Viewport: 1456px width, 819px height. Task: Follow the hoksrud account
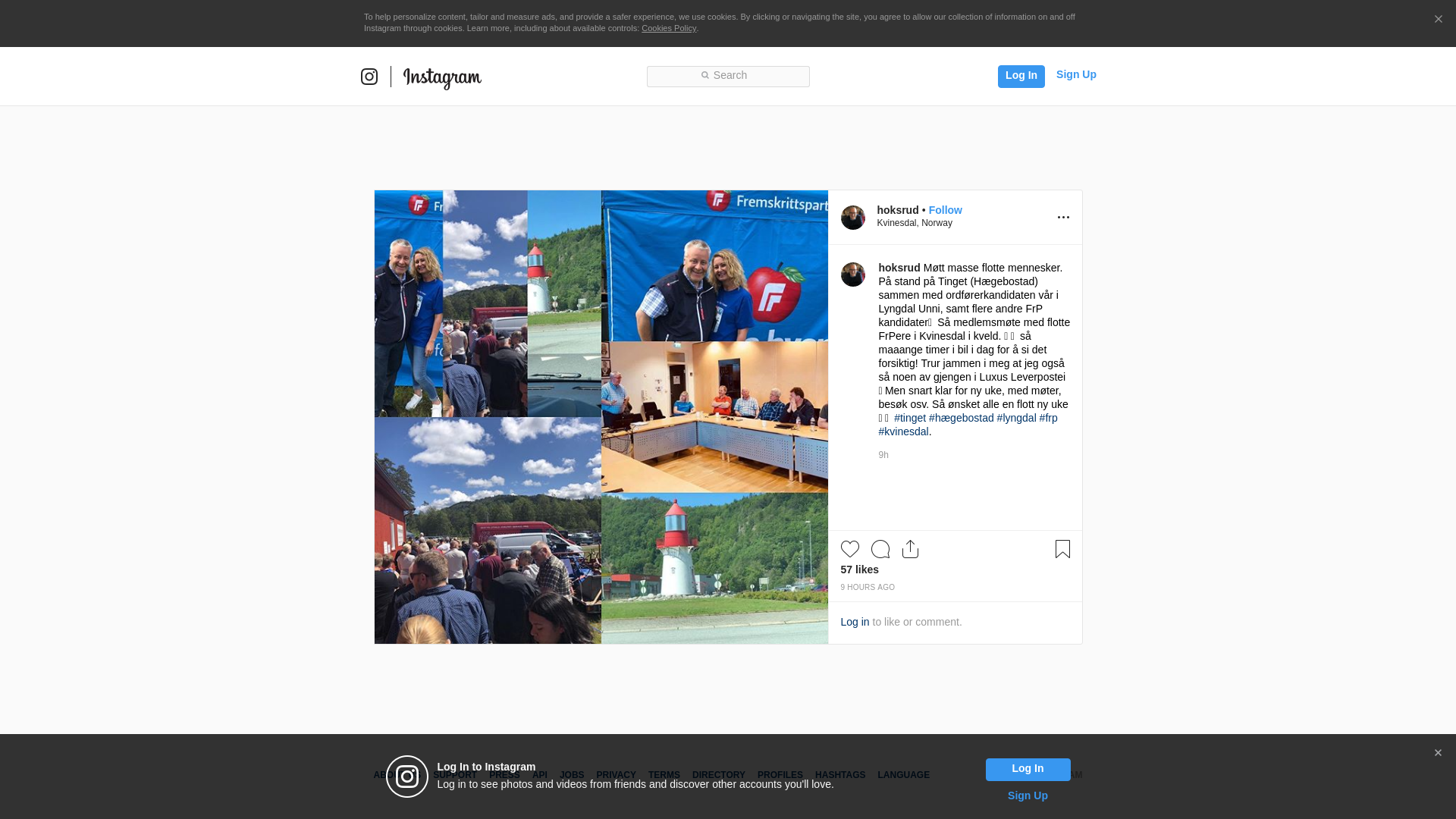tap(946, 210)
